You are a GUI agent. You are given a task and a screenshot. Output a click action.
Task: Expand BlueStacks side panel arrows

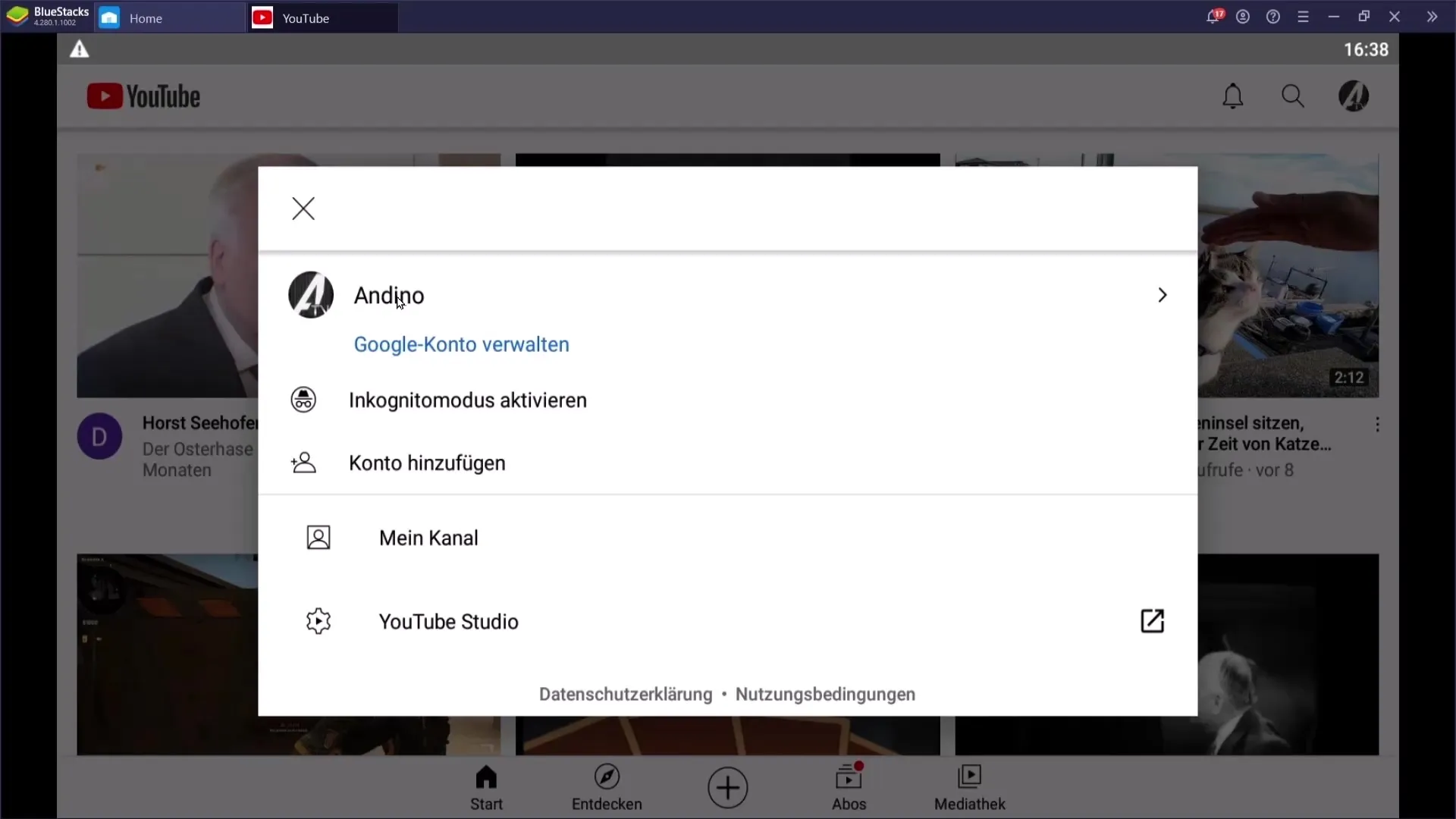coord(1432,16)
